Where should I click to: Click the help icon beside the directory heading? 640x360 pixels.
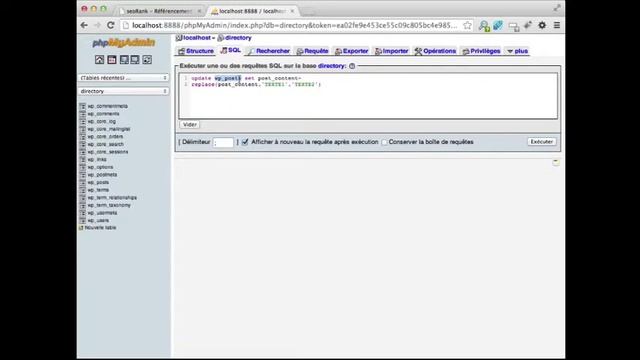pos(352,66)
